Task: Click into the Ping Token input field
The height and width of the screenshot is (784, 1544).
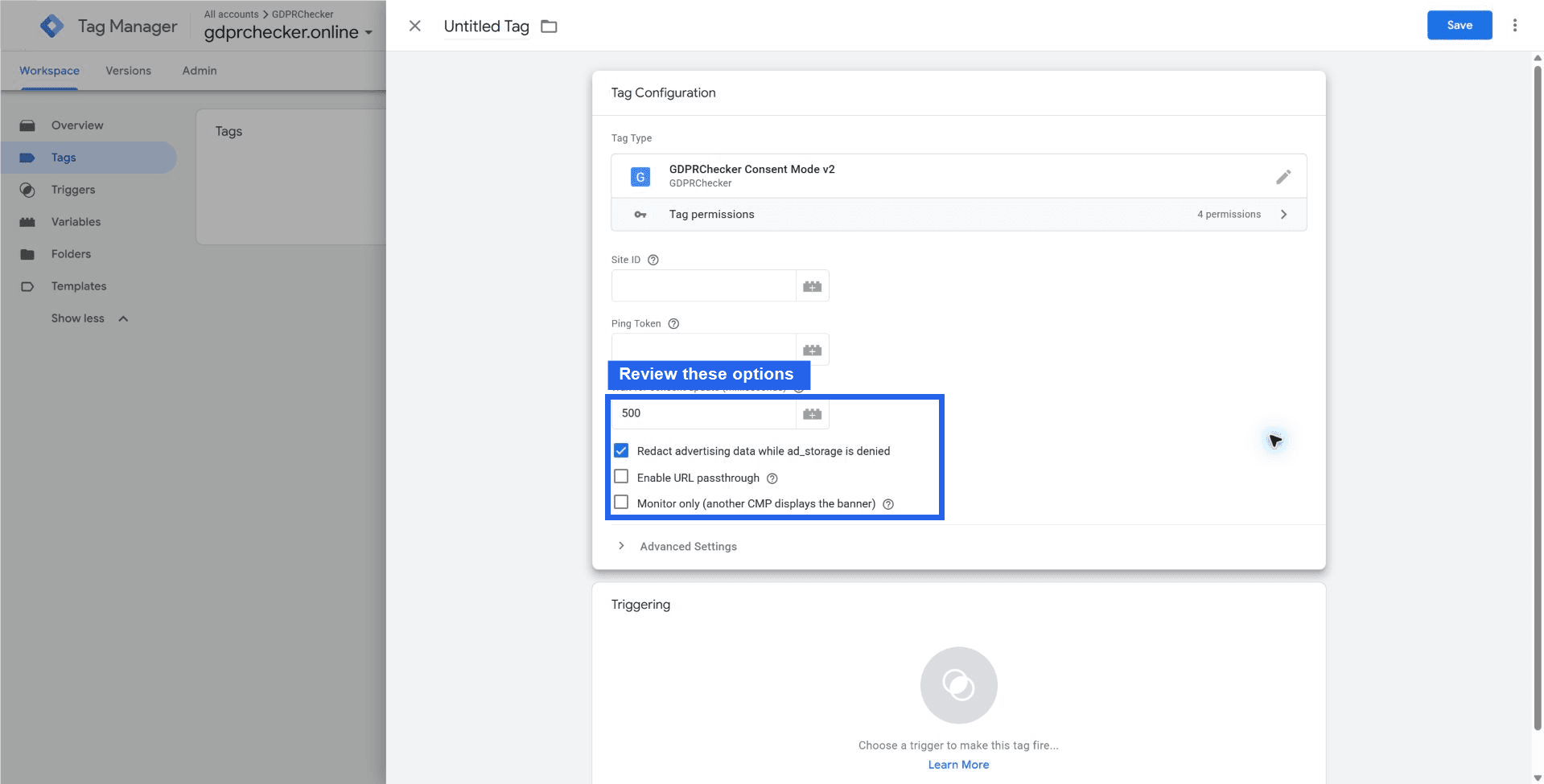Action: tap(704, 350)
